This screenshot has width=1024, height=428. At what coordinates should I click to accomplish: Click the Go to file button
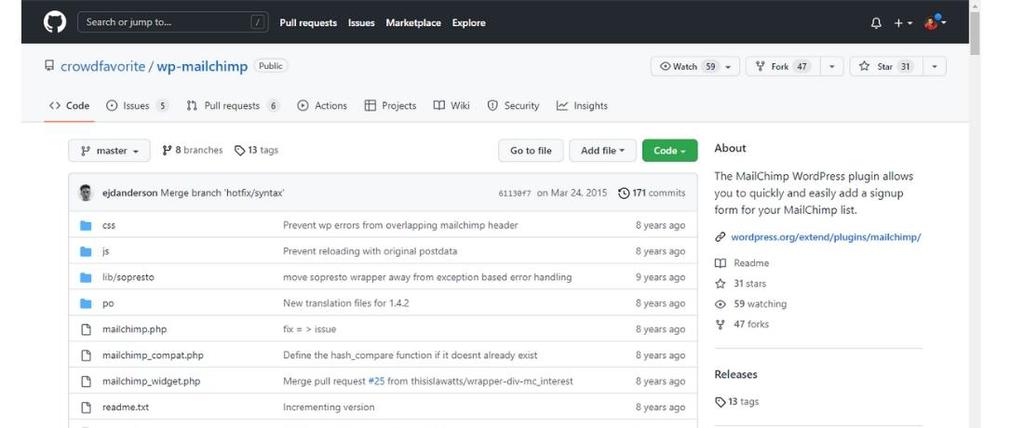coord(530,150)
